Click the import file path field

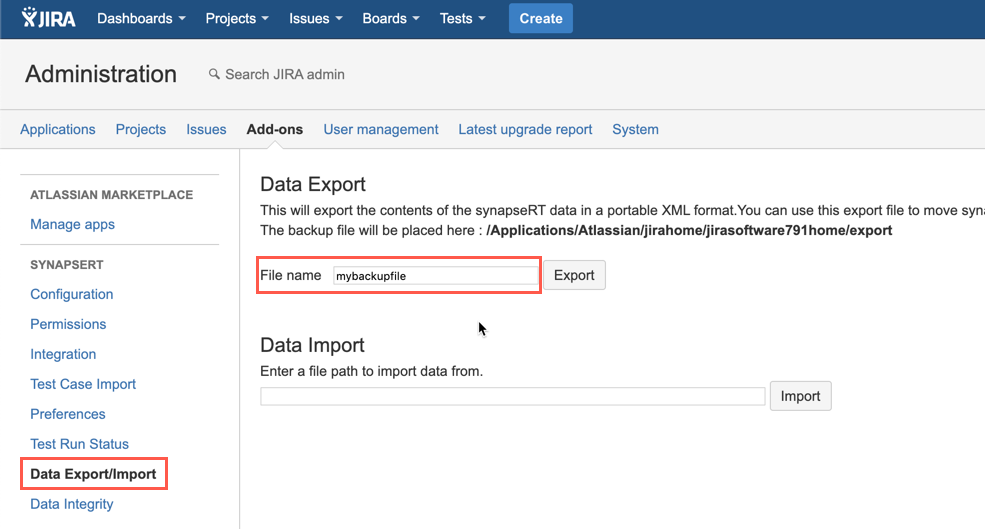tap(512, 397)
